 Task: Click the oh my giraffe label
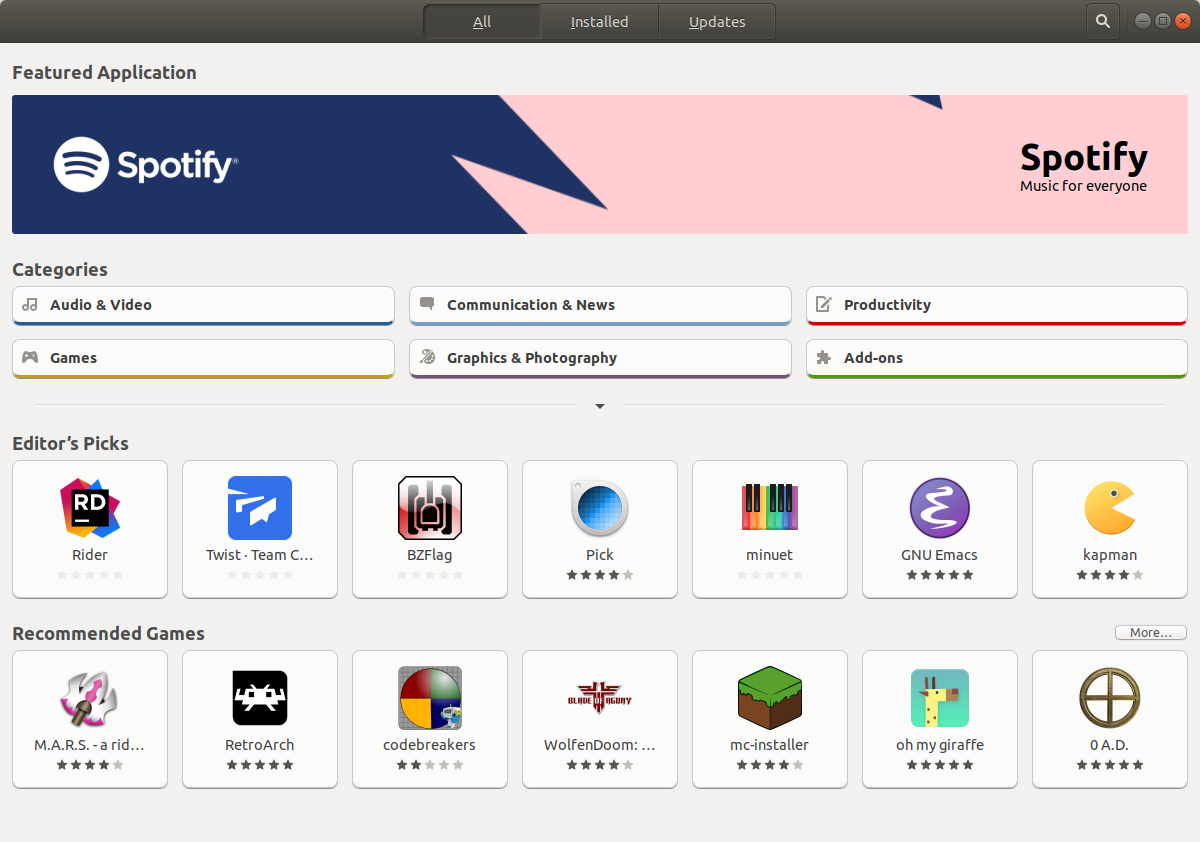940,745
